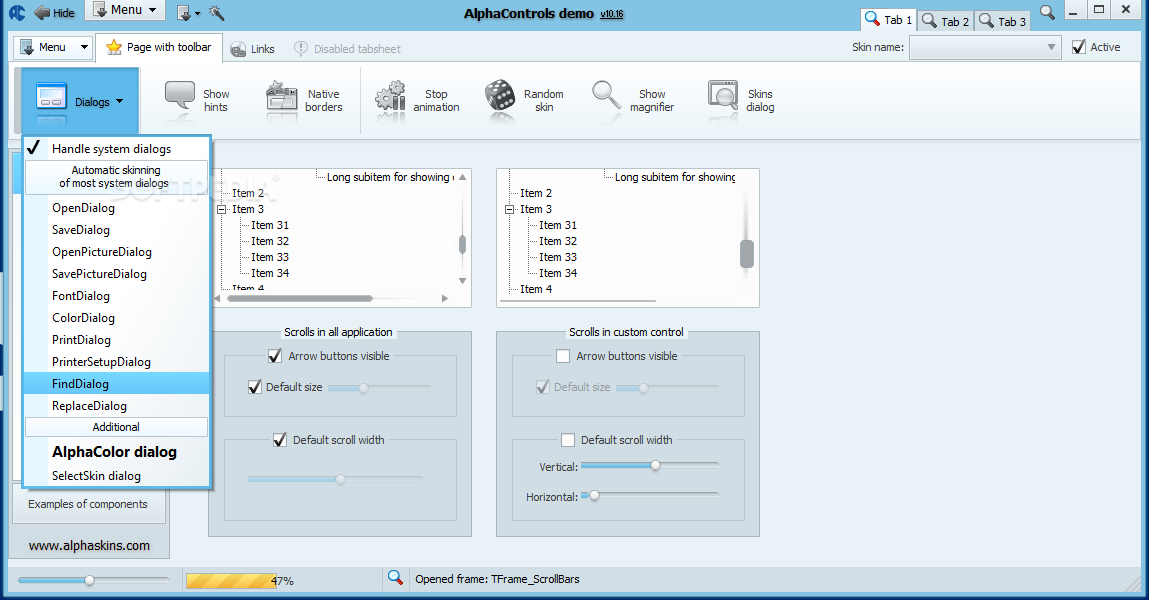Click the scroll width slider in all application
Screen dimensions: 1149x600
pyautogui.click(x=336, y=479)
